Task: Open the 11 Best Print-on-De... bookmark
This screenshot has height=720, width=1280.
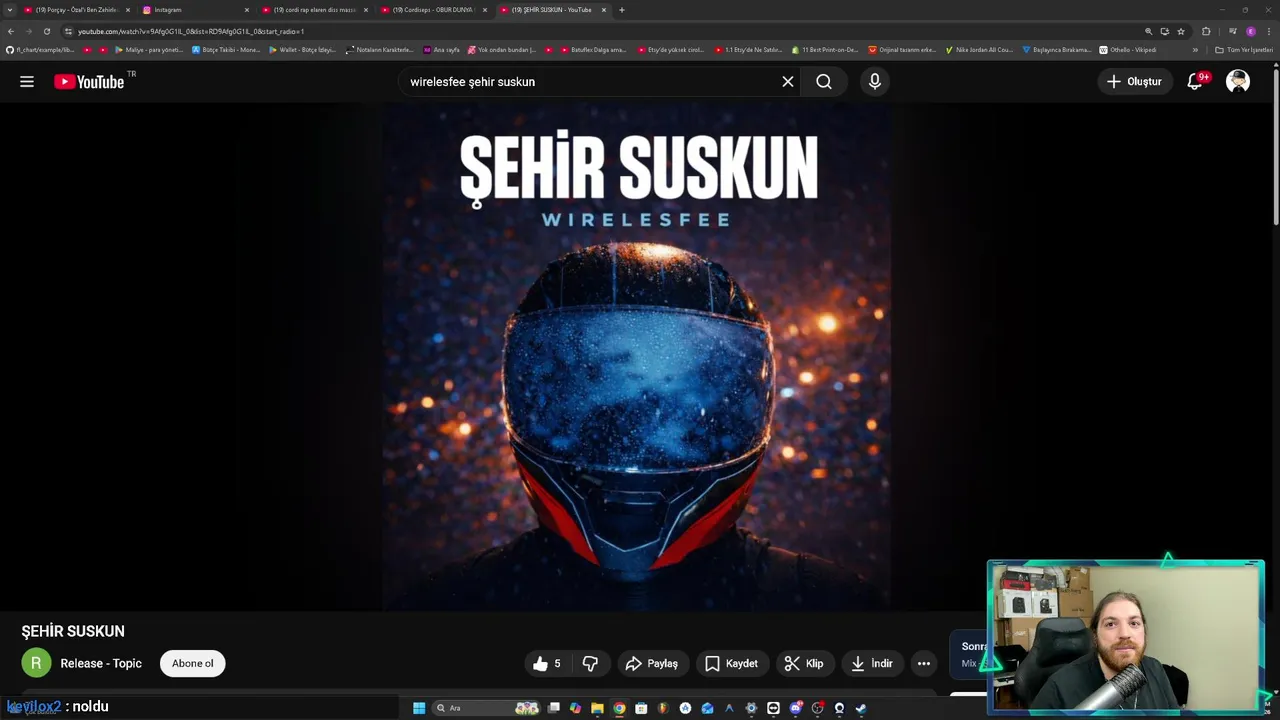Action: coord(825,50)
